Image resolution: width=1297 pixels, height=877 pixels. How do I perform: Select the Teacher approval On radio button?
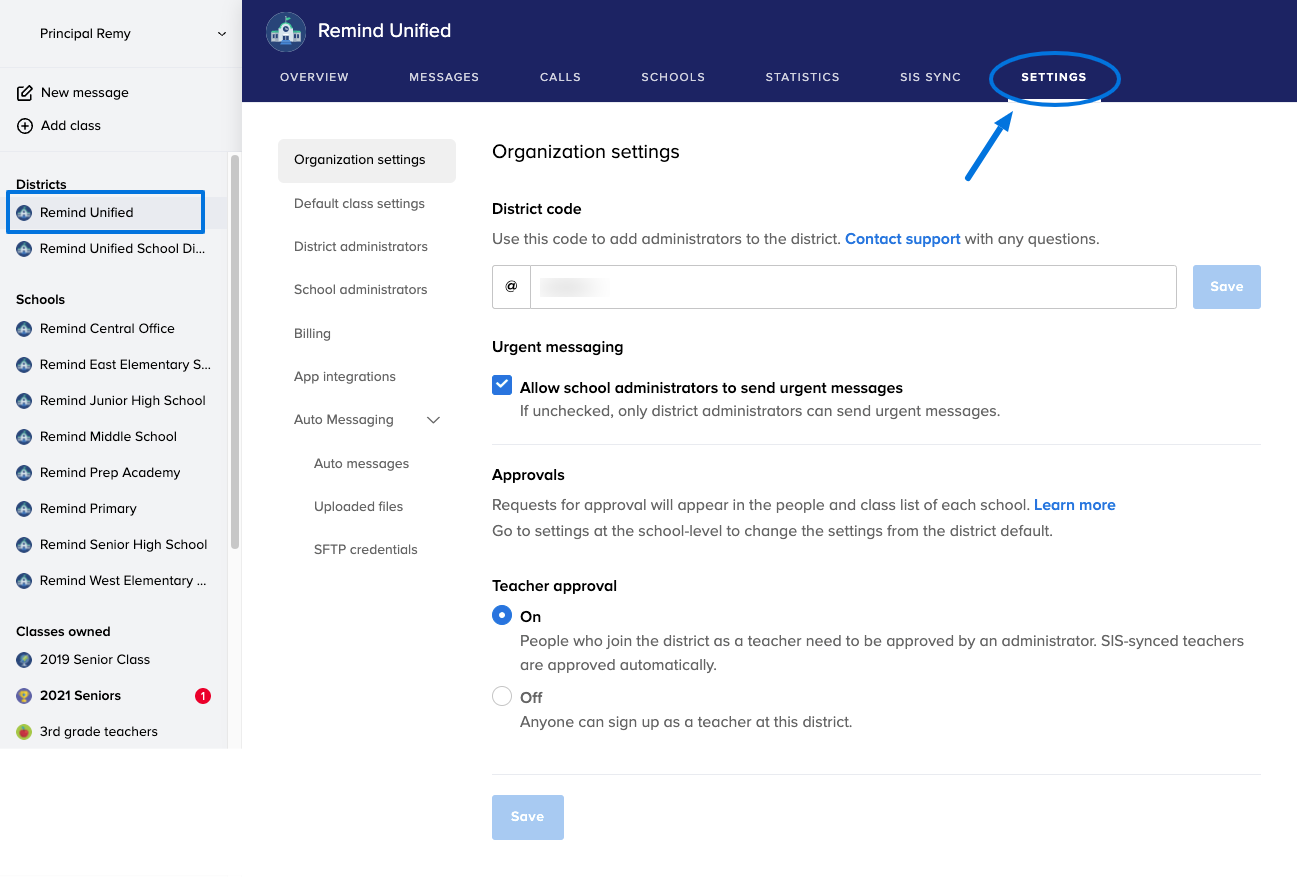point(502,616)
